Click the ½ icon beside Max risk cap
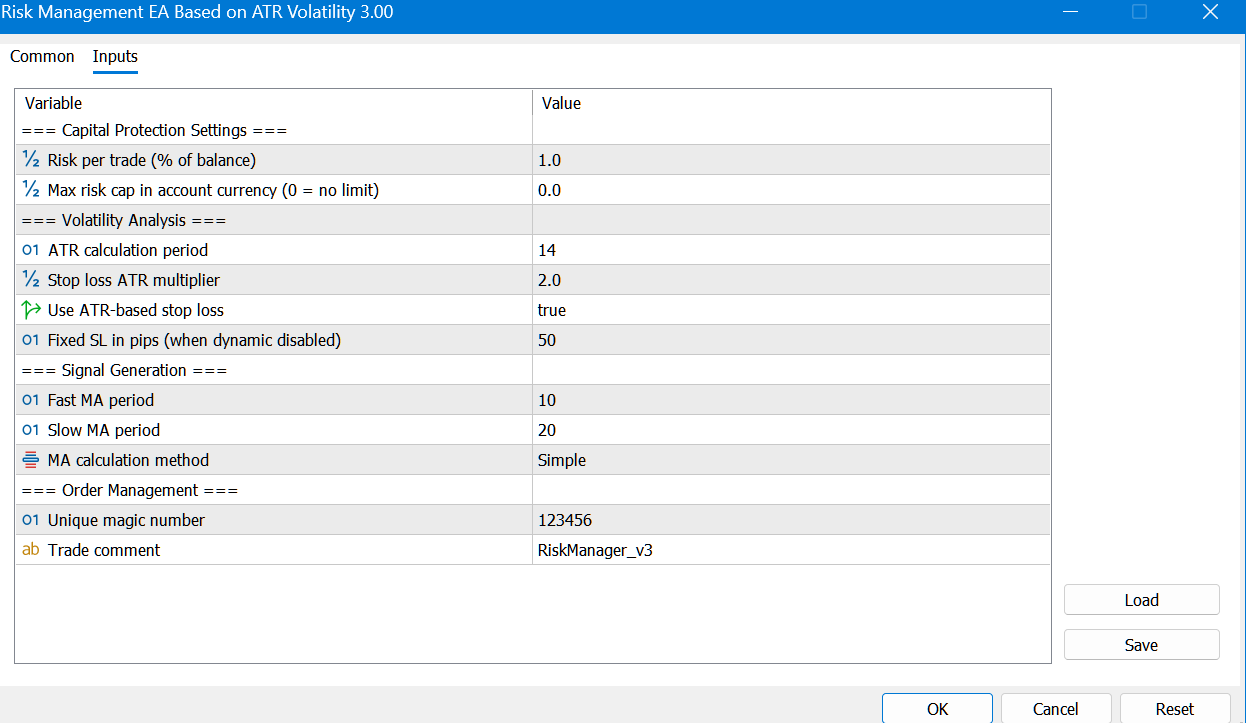The height and width of the screenshot is (723, 1246). (x=30, y=189)
